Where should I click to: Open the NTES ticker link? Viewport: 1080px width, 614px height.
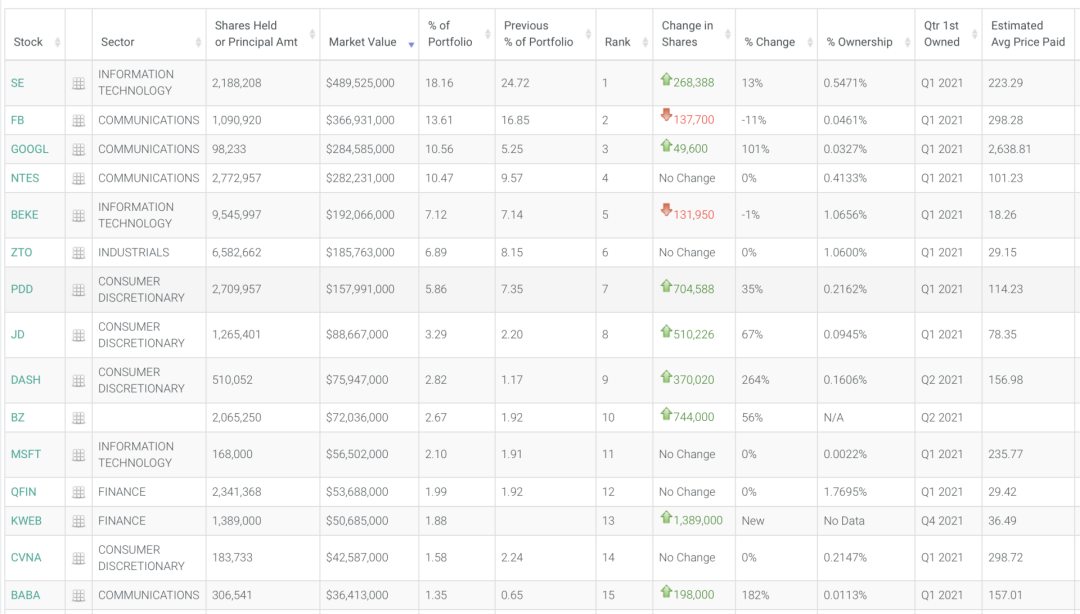pyautogui.click(x=25, y=178)
